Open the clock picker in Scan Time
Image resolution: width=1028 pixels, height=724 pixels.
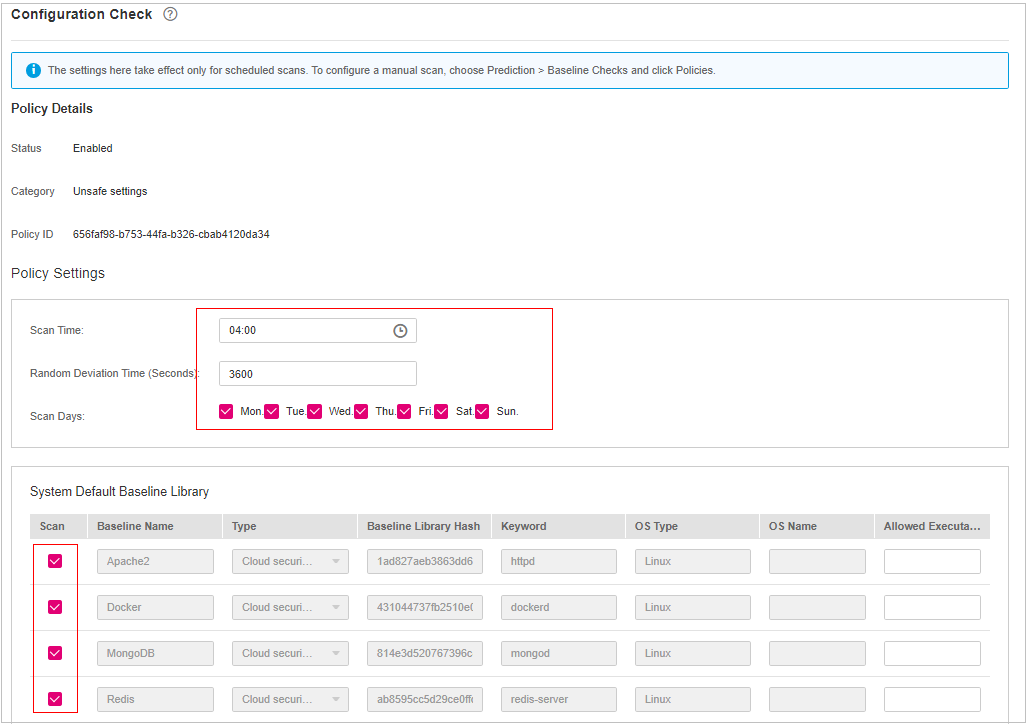coord(400,331)
